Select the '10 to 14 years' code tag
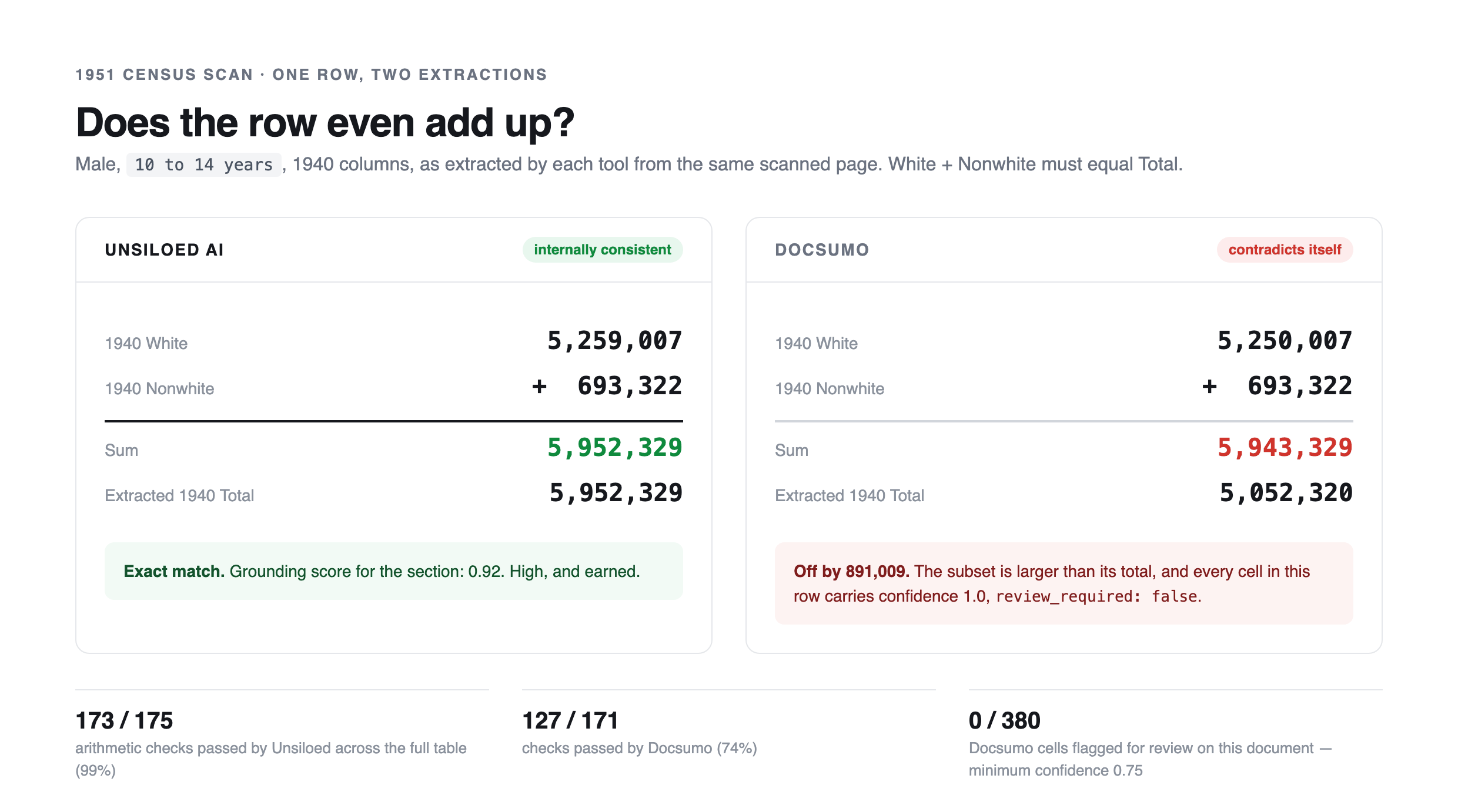 point(204,165)
